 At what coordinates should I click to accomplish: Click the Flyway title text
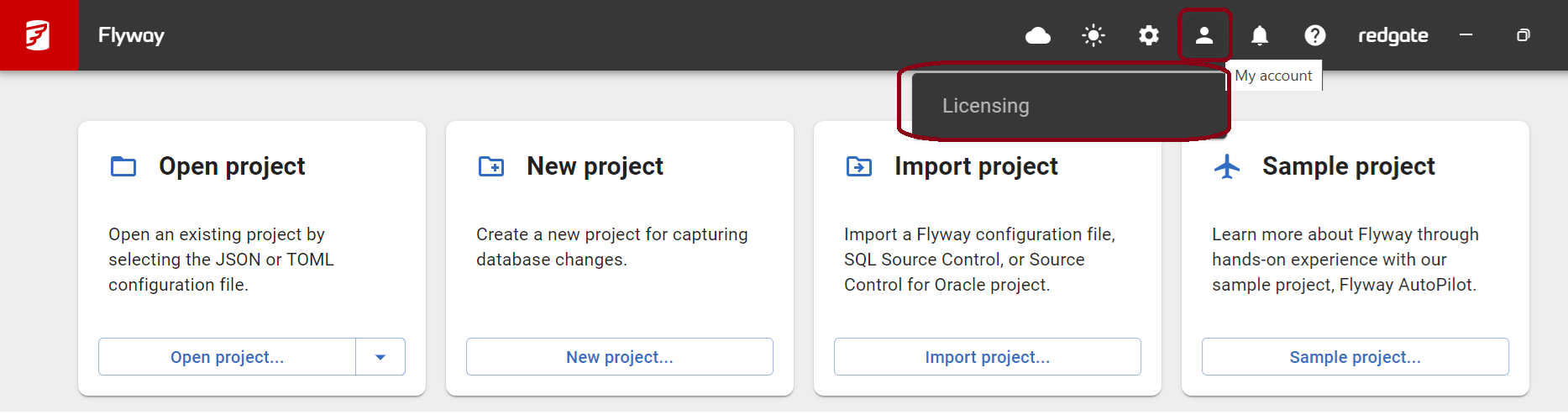(x=131, y=35)
